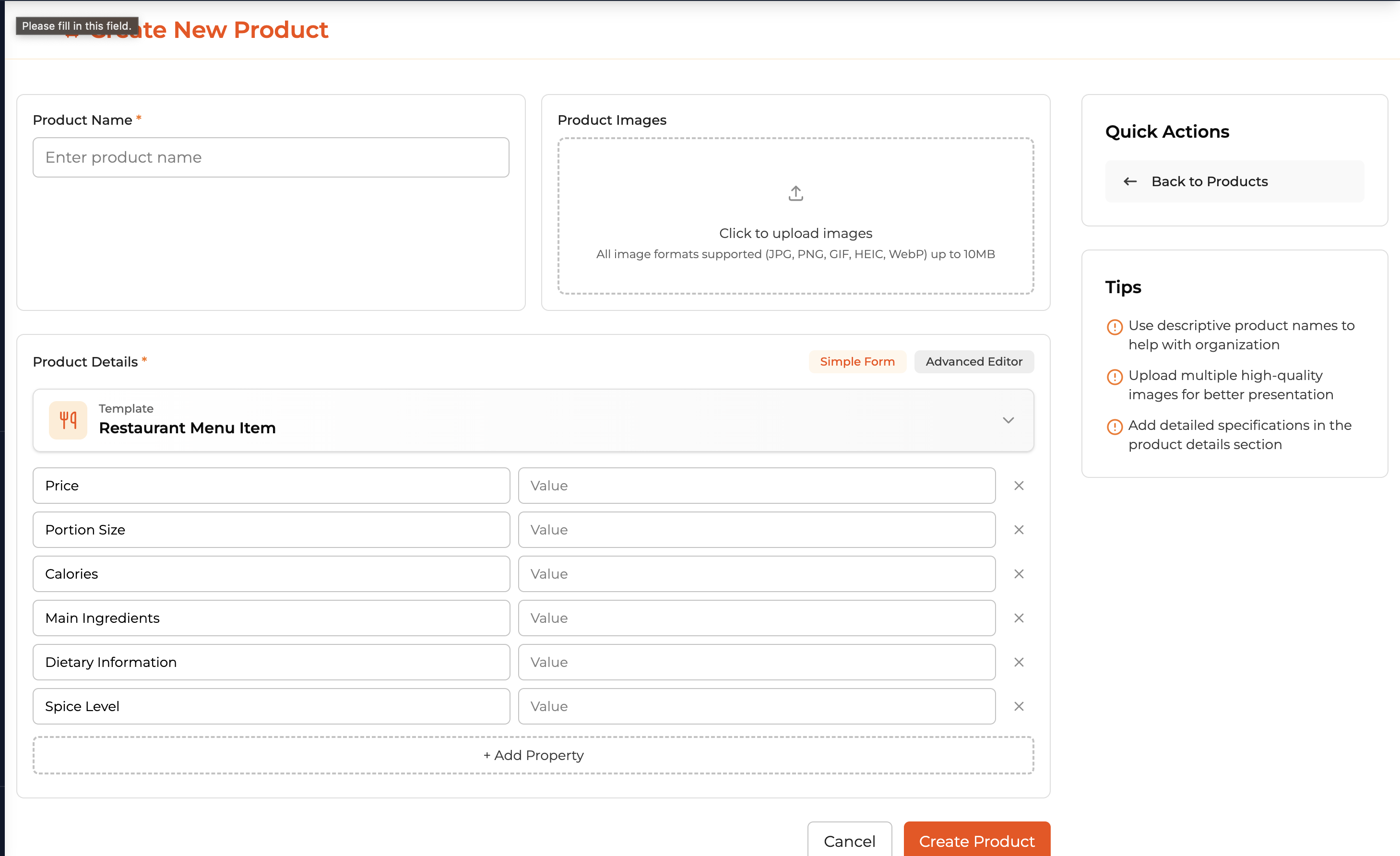Select the Simple Form view
1400x856 pixels.
[x=857, y=361]
